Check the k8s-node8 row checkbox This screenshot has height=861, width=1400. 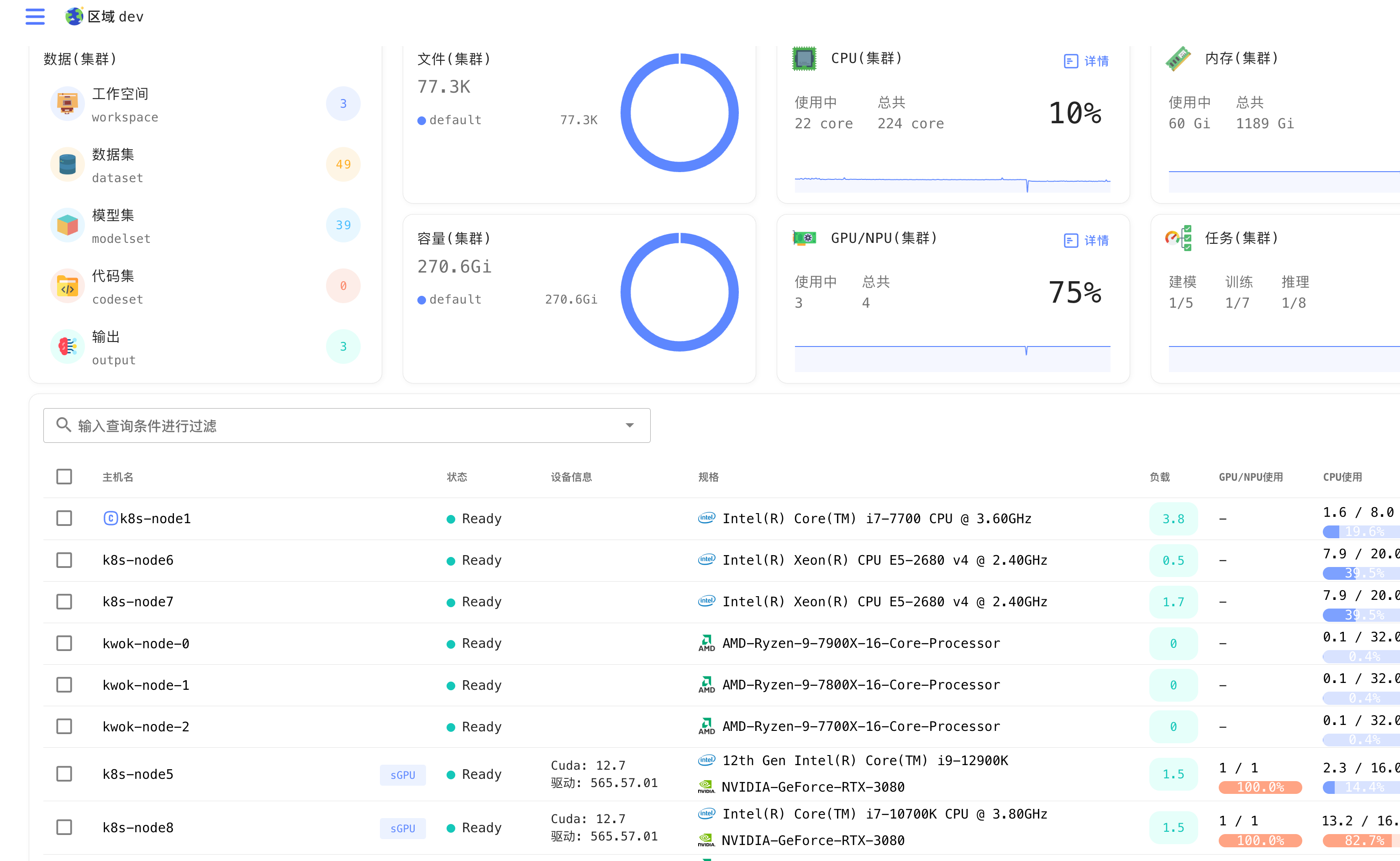coord(64,827)
